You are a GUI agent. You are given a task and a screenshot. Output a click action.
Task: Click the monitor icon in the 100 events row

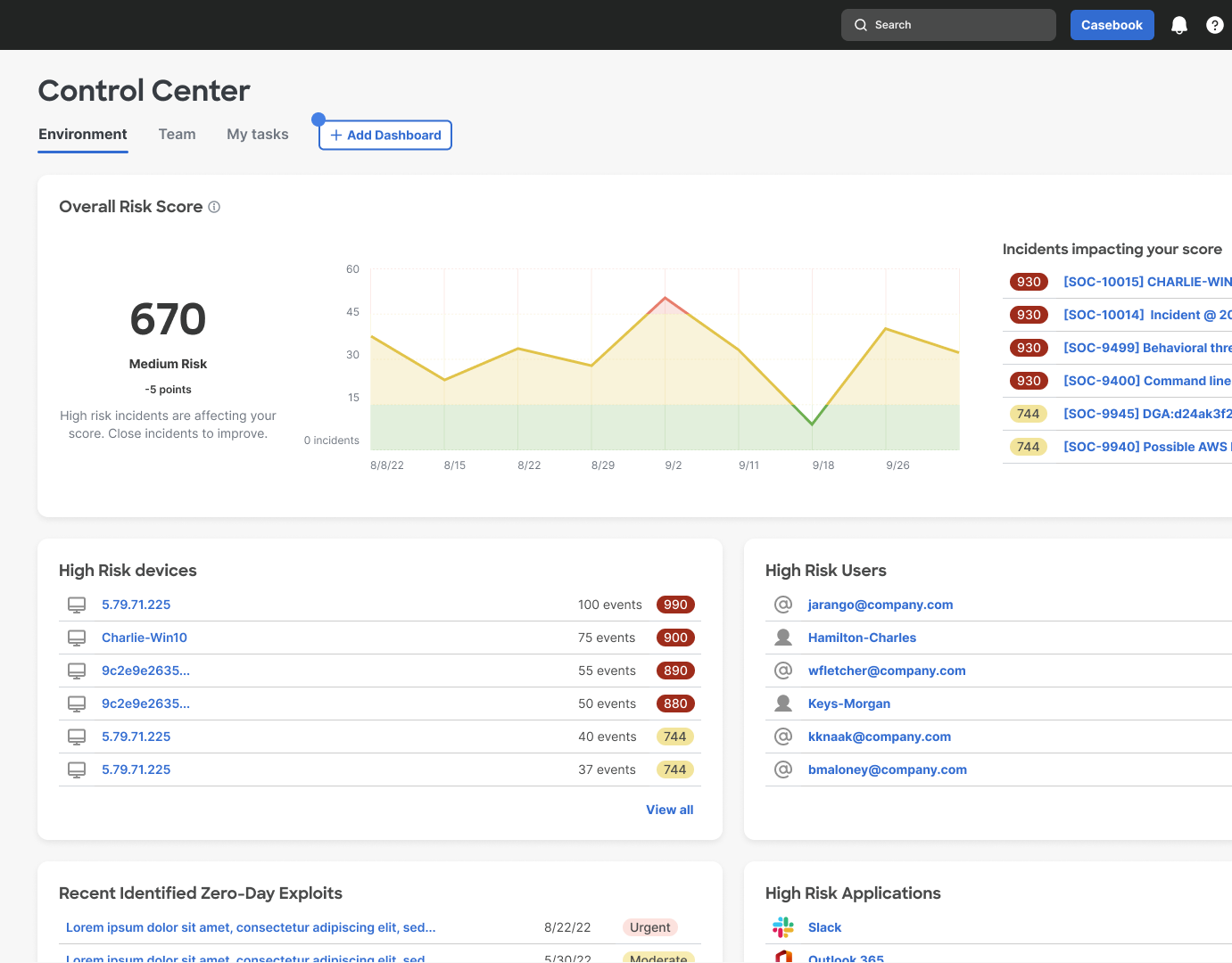pos(77,605)
